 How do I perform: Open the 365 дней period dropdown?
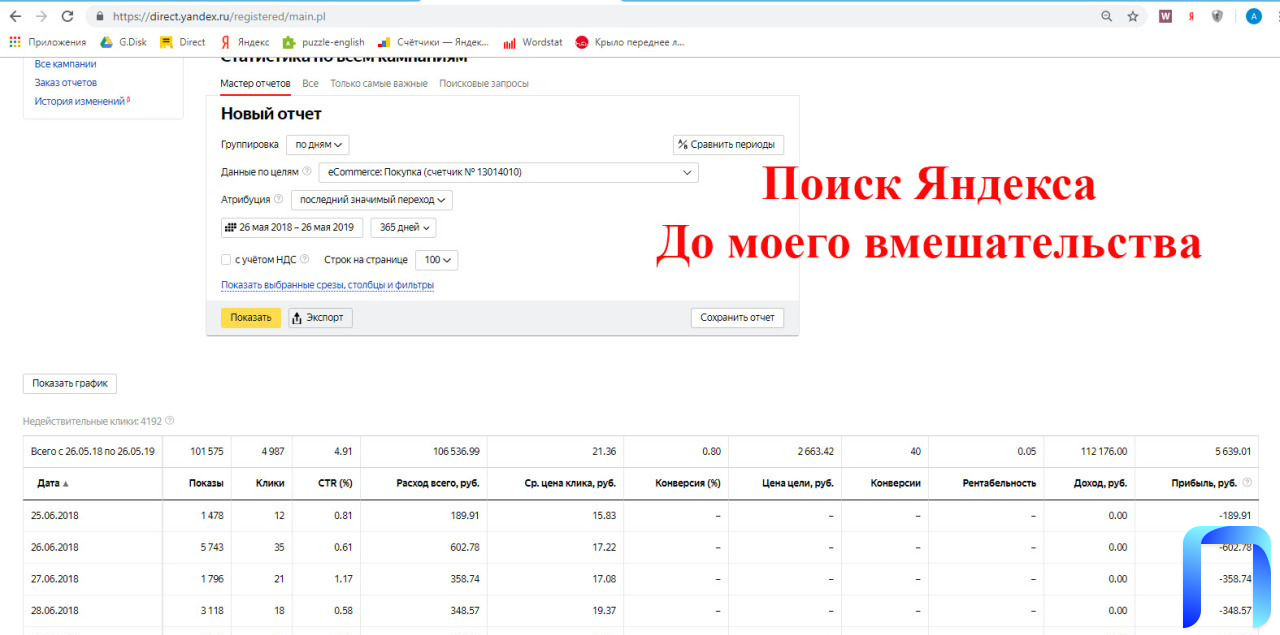pos(403,227)
